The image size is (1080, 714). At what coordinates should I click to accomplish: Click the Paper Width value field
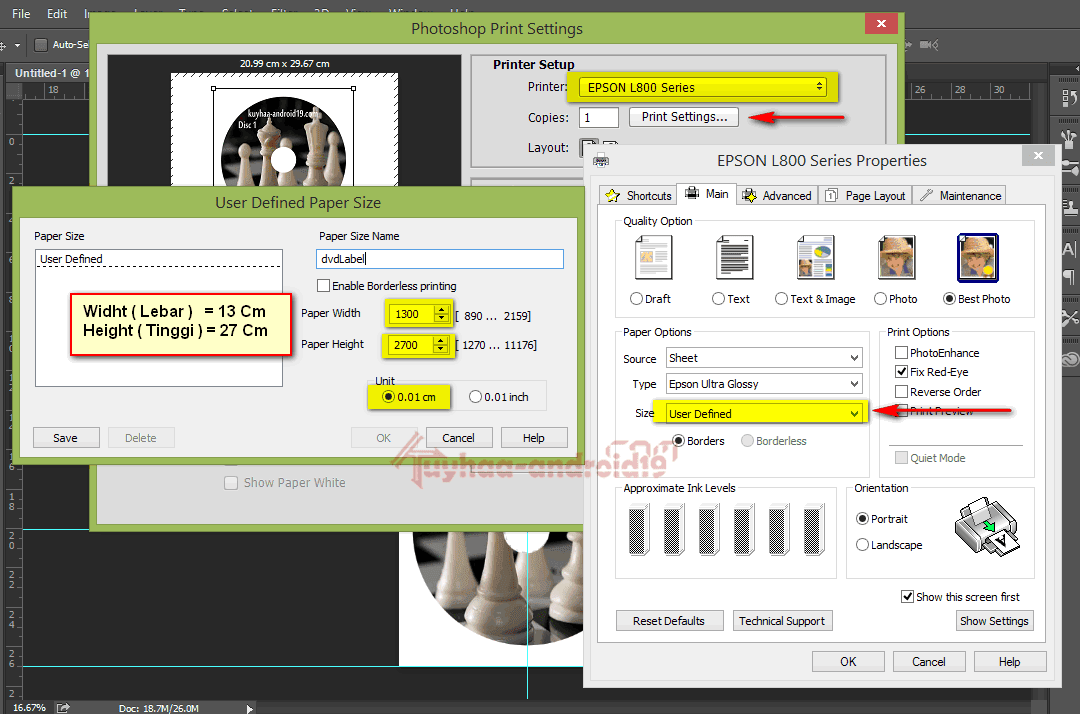pos(411,314)
